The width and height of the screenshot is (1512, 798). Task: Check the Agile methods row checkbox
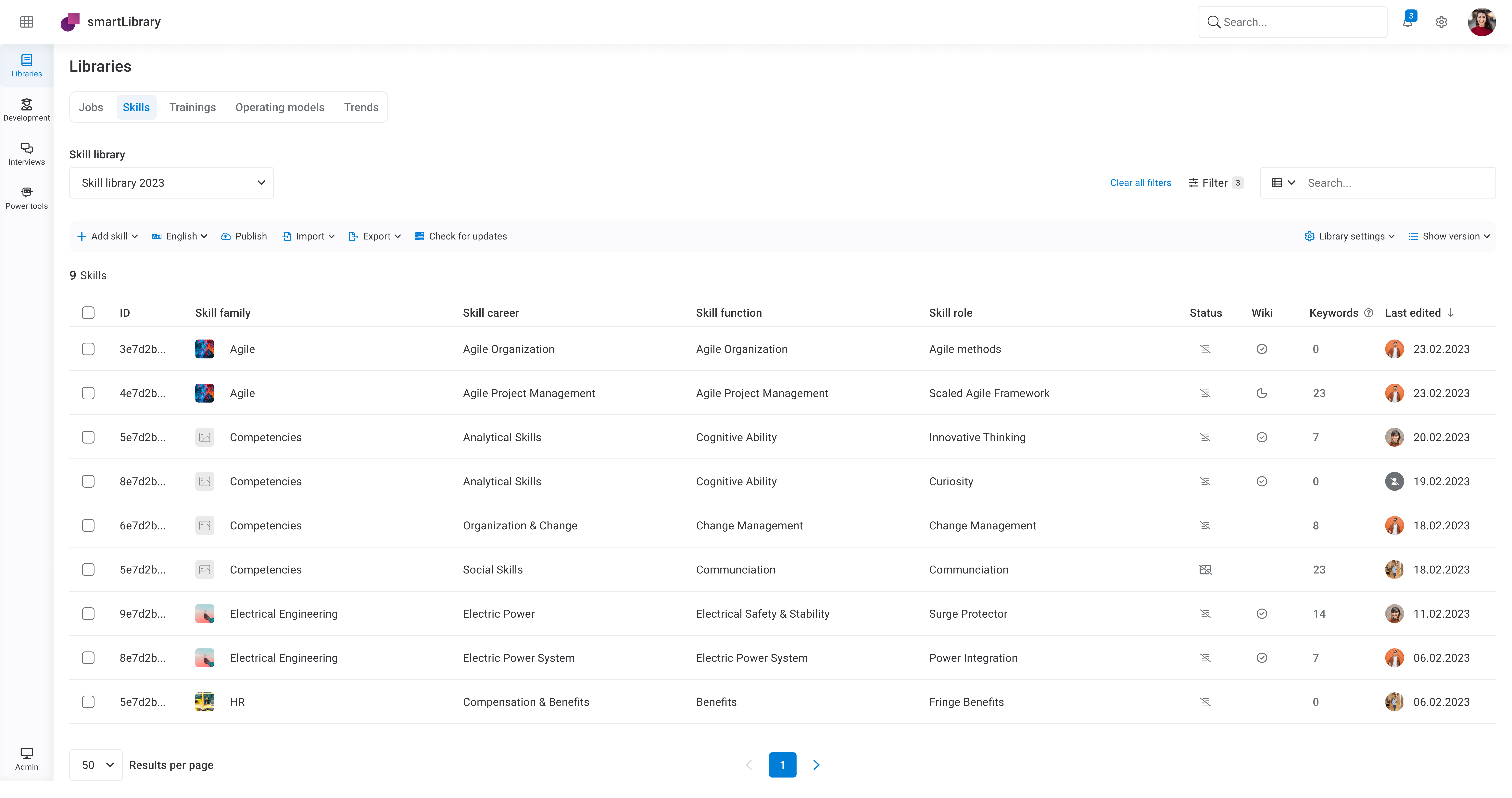88,349
